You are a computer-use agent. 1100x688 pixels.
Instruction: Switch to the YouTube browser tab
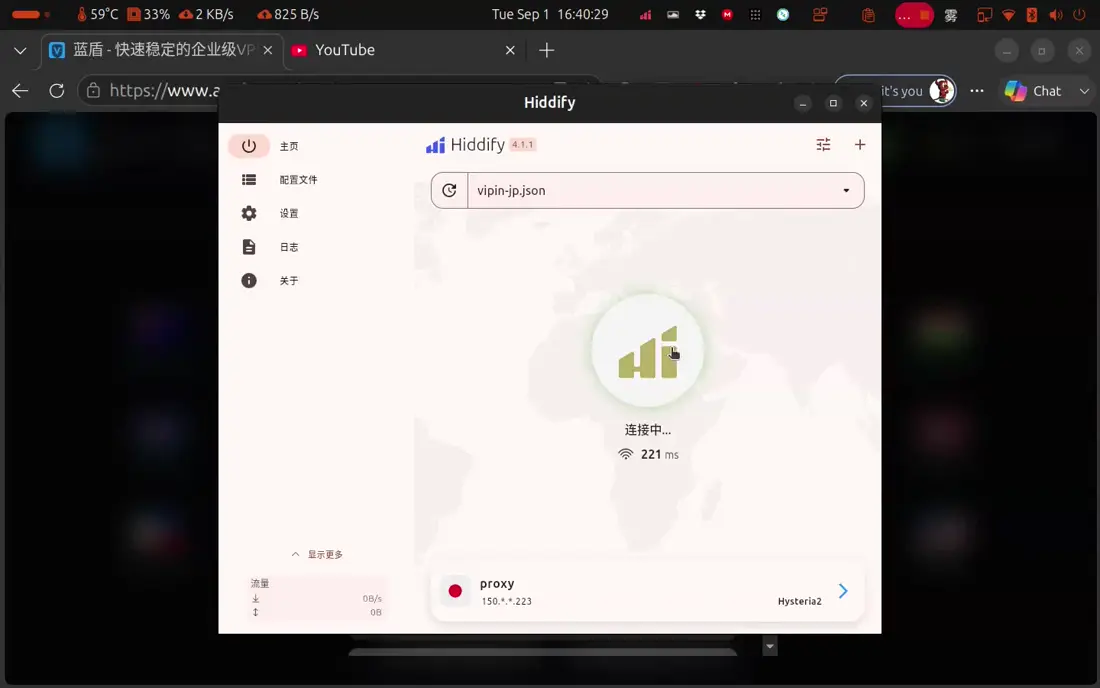[x=403, y=50]
